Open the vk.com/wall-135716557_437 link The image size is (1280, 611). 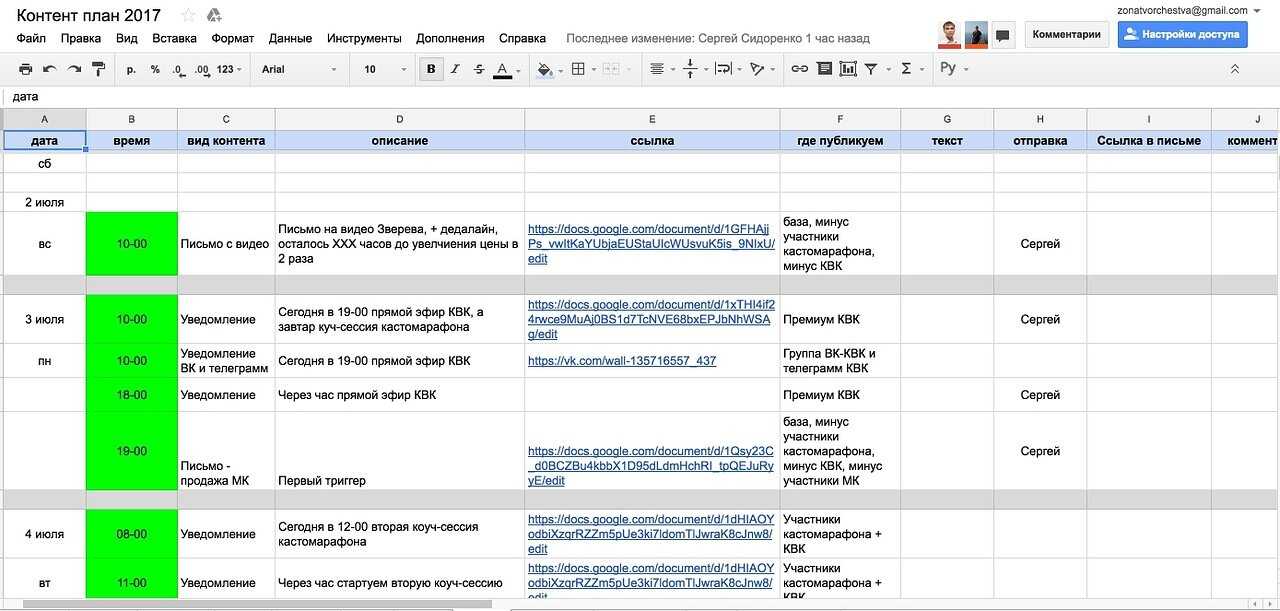coord(622,361)
